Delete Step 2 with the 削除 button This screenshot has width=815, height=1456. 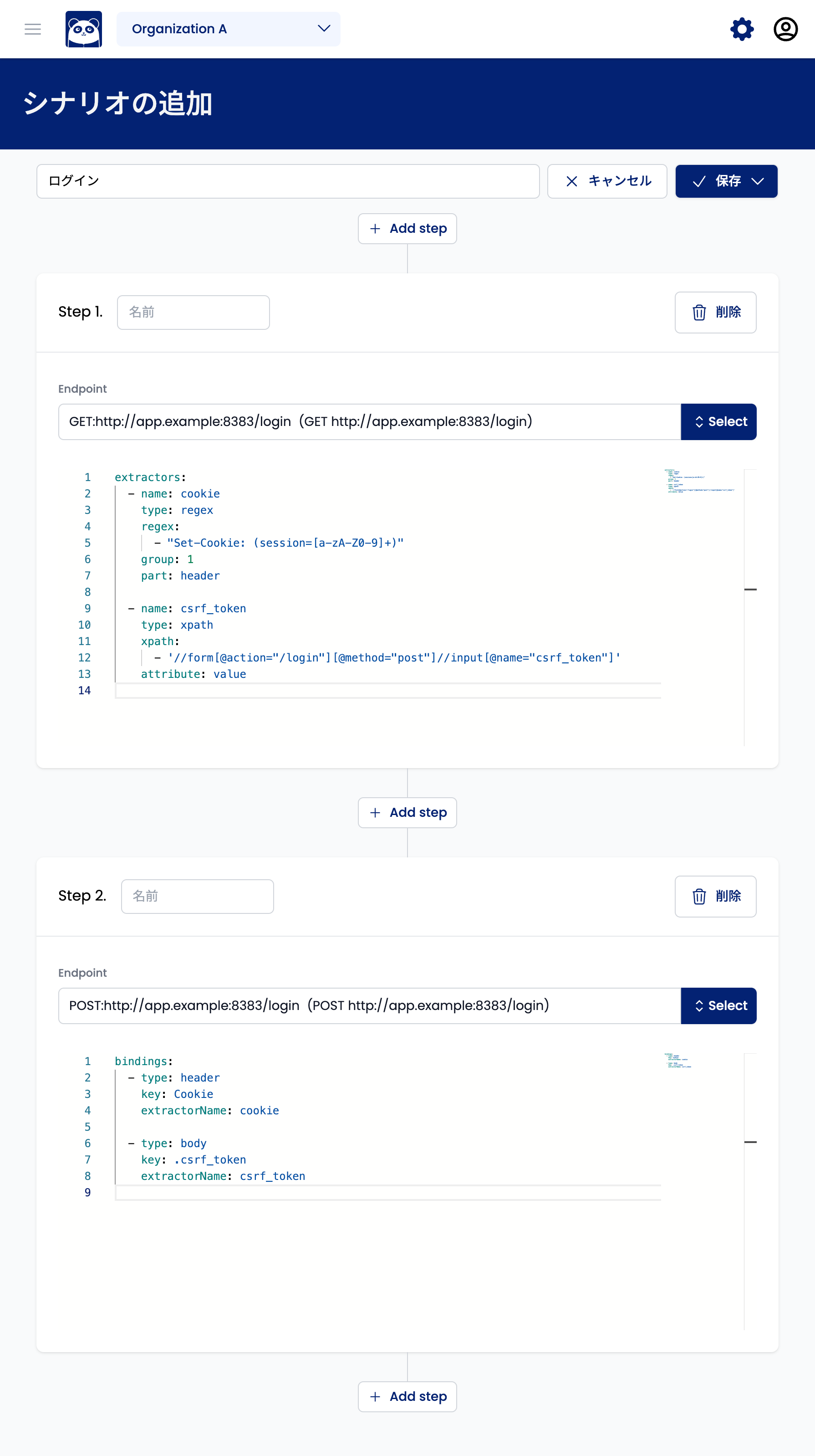click(715, 897)
